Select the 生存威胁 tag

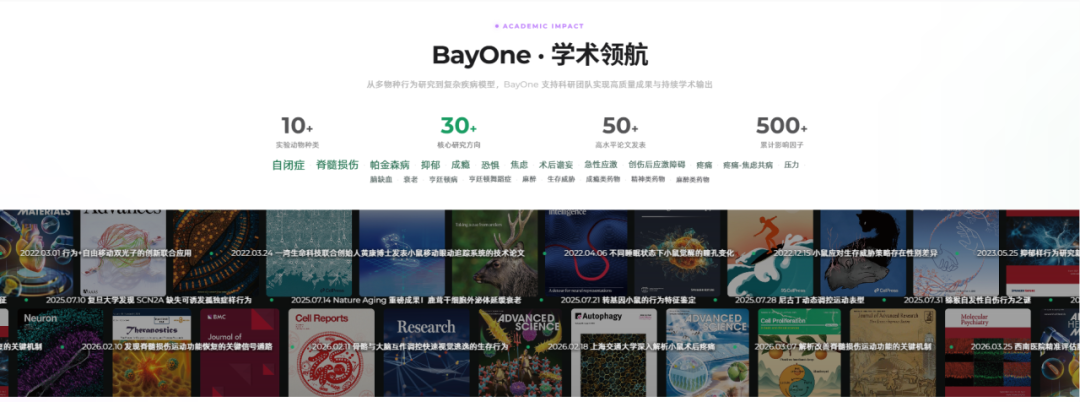point(561,180)
